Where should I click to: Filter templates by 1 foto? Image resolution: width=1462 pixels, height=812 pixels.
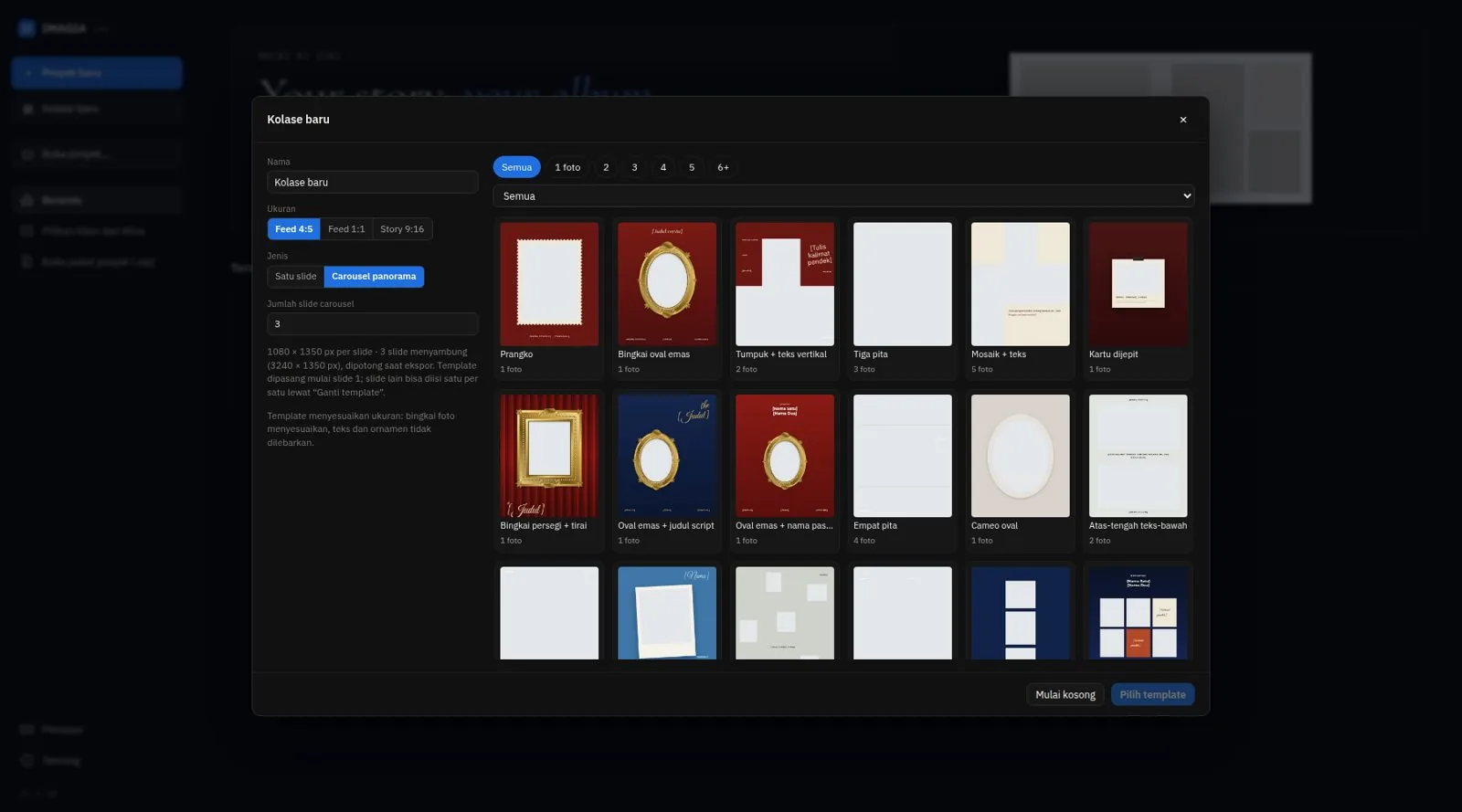(567, 167)
